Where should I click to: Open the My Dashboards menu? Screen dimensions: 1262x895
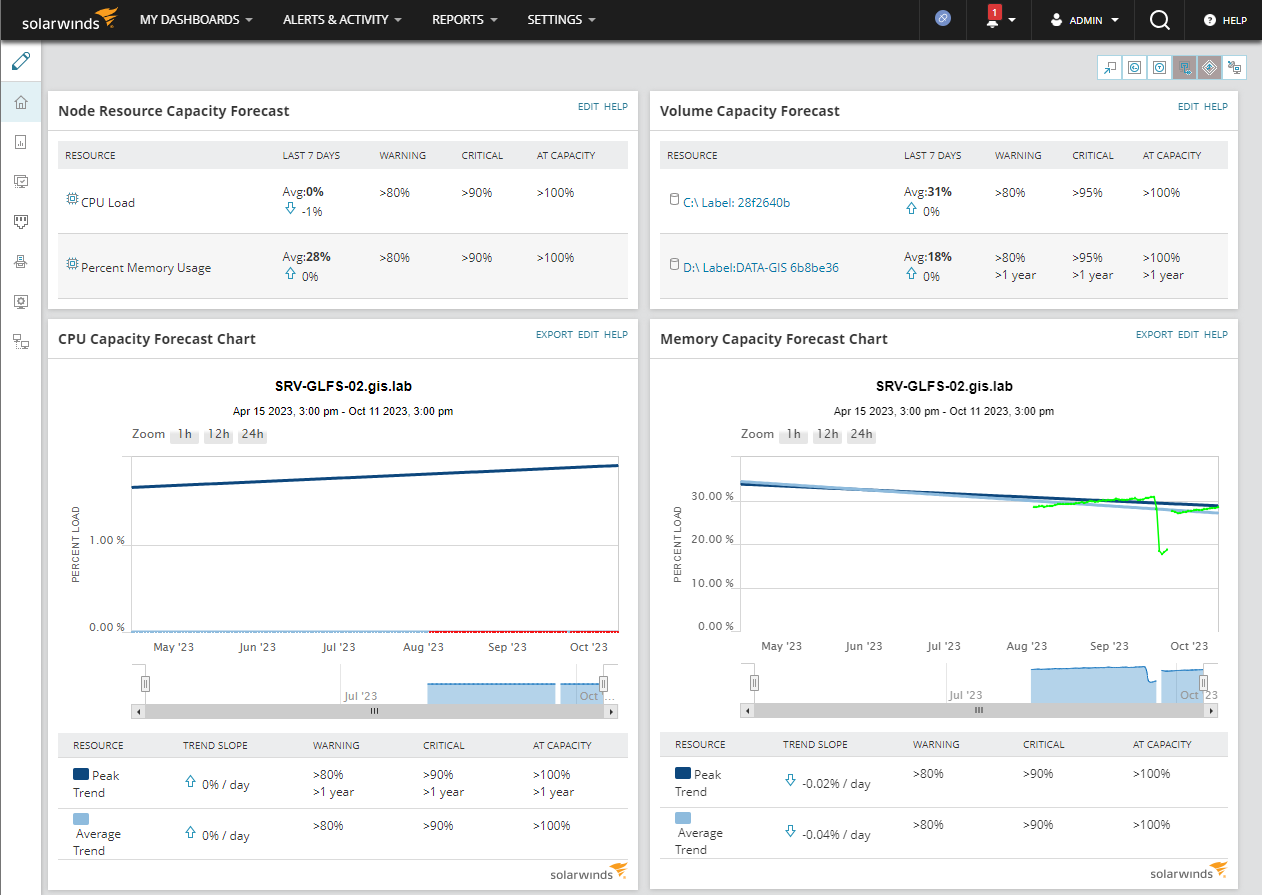[196, 19]
